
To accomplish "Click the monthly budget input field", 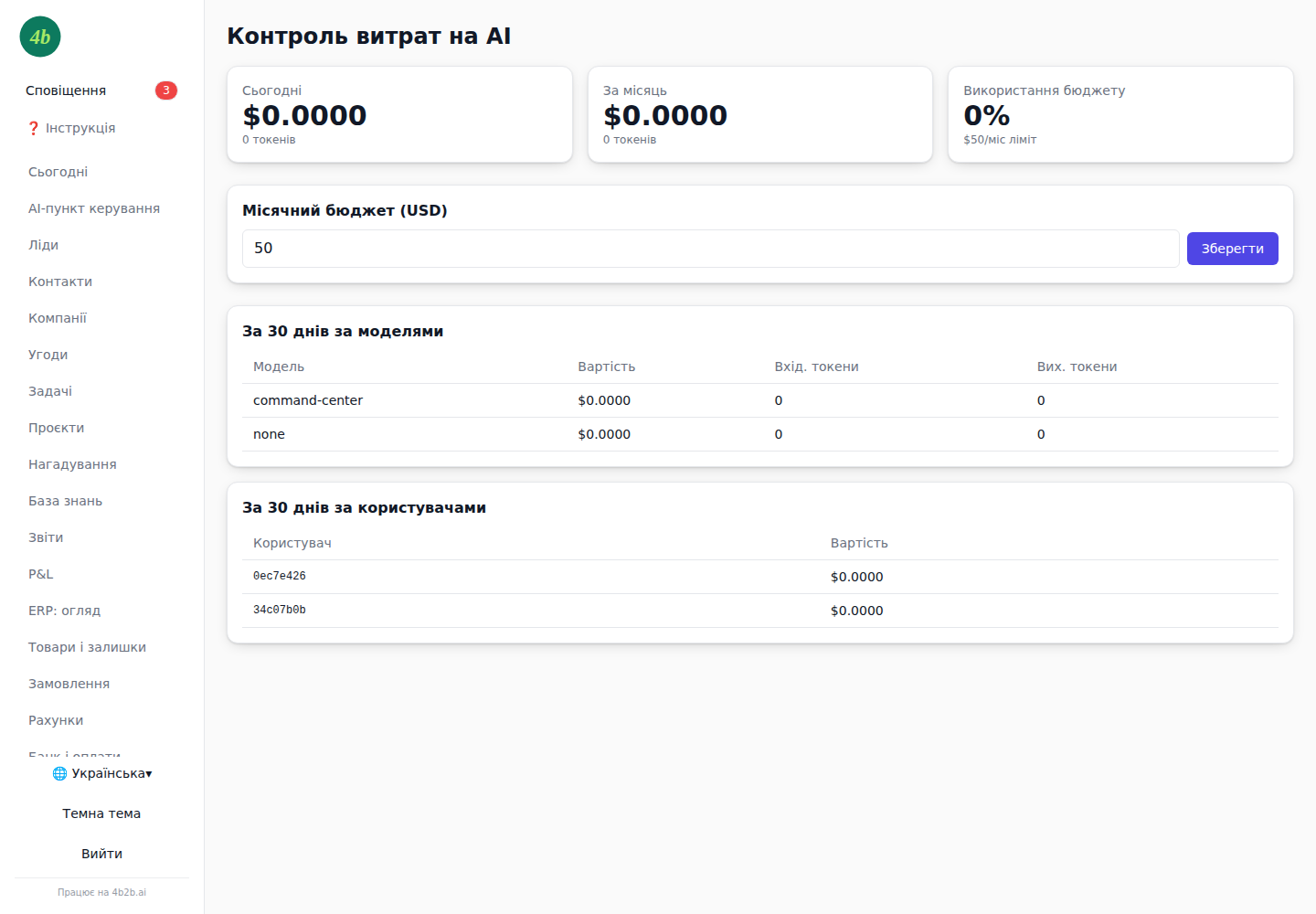I will click(x=711, y=249).
